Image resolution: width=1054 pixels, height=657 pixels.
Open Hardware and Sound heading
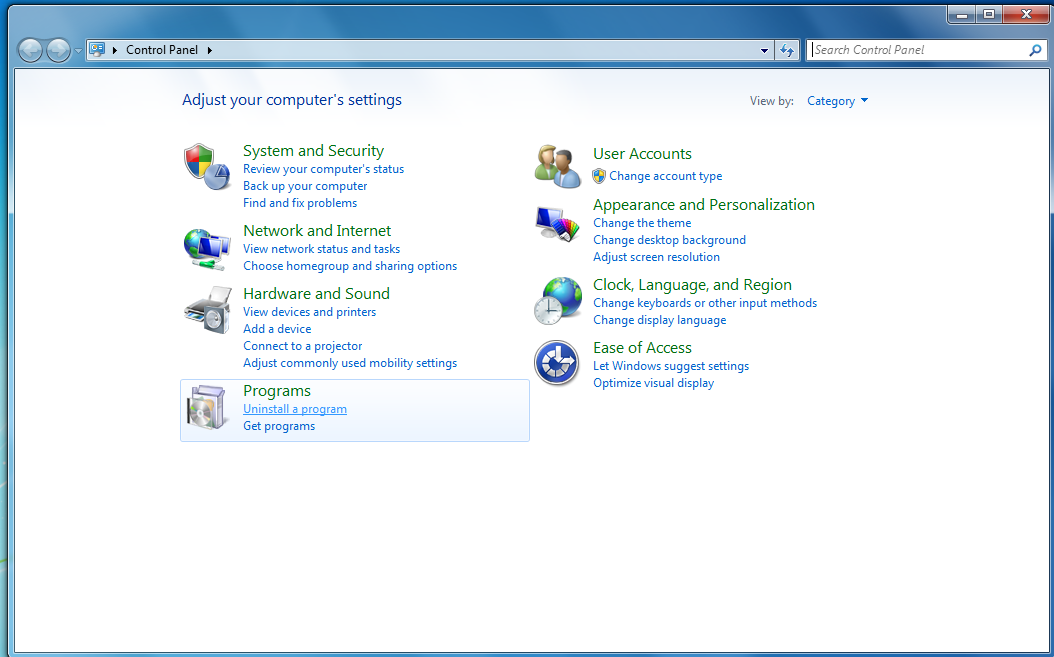click(316, 294)
